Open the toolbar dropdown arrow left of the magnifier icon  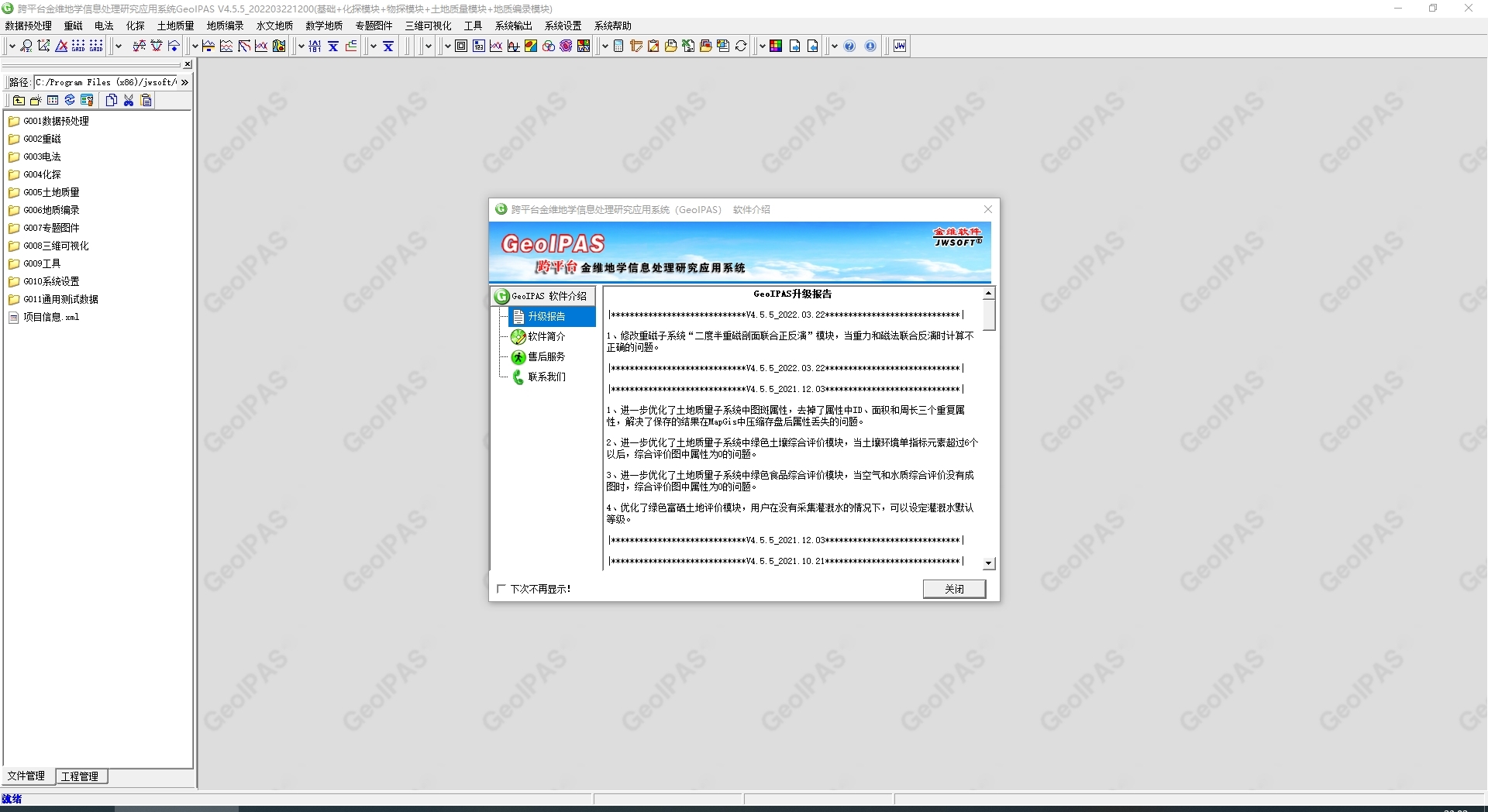12,46
